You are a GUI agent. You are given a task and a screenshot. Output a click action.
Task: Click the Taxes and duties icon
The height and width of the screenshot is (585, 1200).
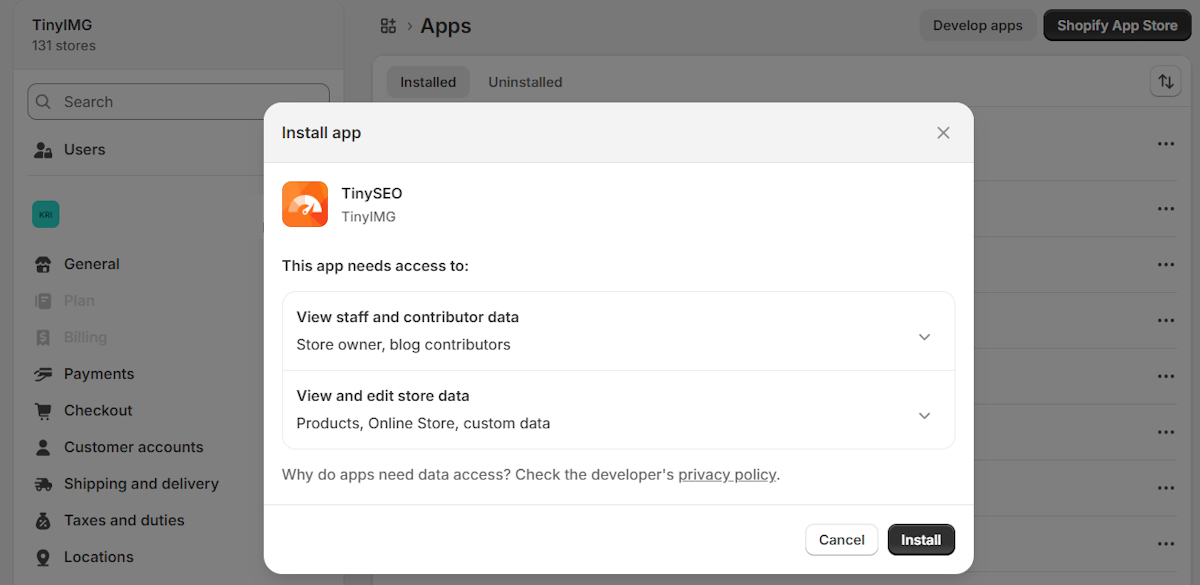click(x=43, y=521)
